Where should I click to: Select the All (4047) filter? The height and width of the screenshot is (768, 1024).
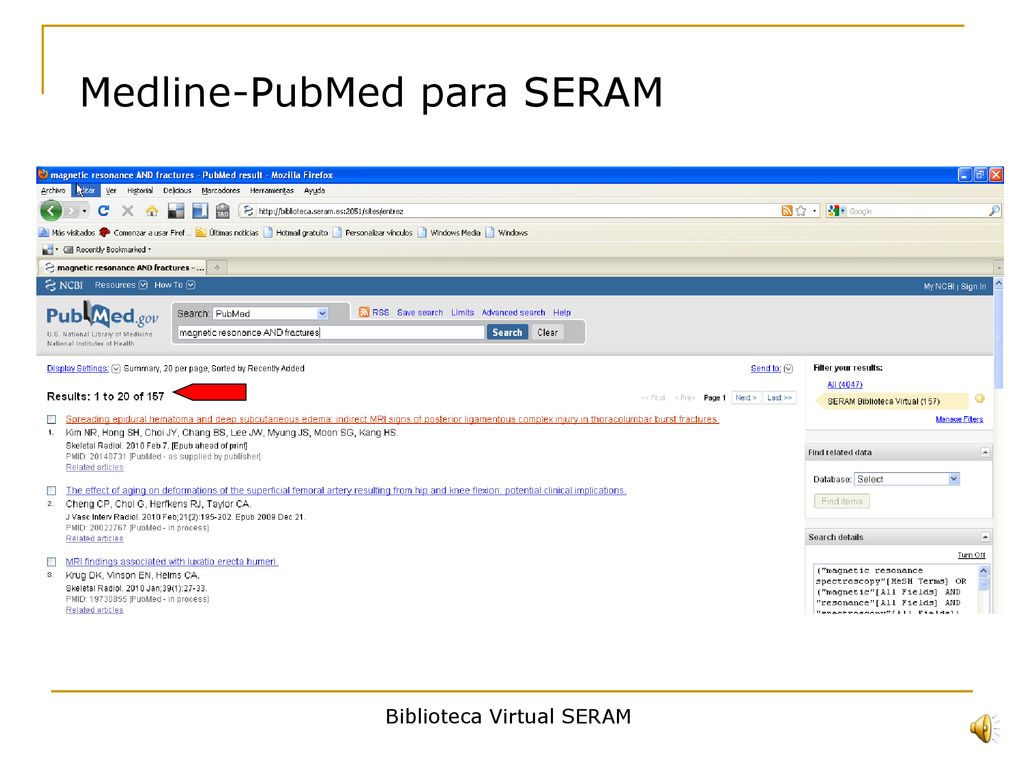click(x=845, y=385)
